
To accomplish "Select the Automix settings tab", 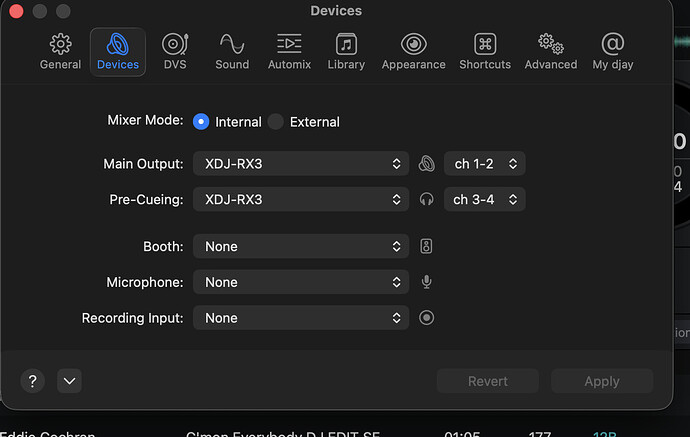I will (x=289, y=52).
